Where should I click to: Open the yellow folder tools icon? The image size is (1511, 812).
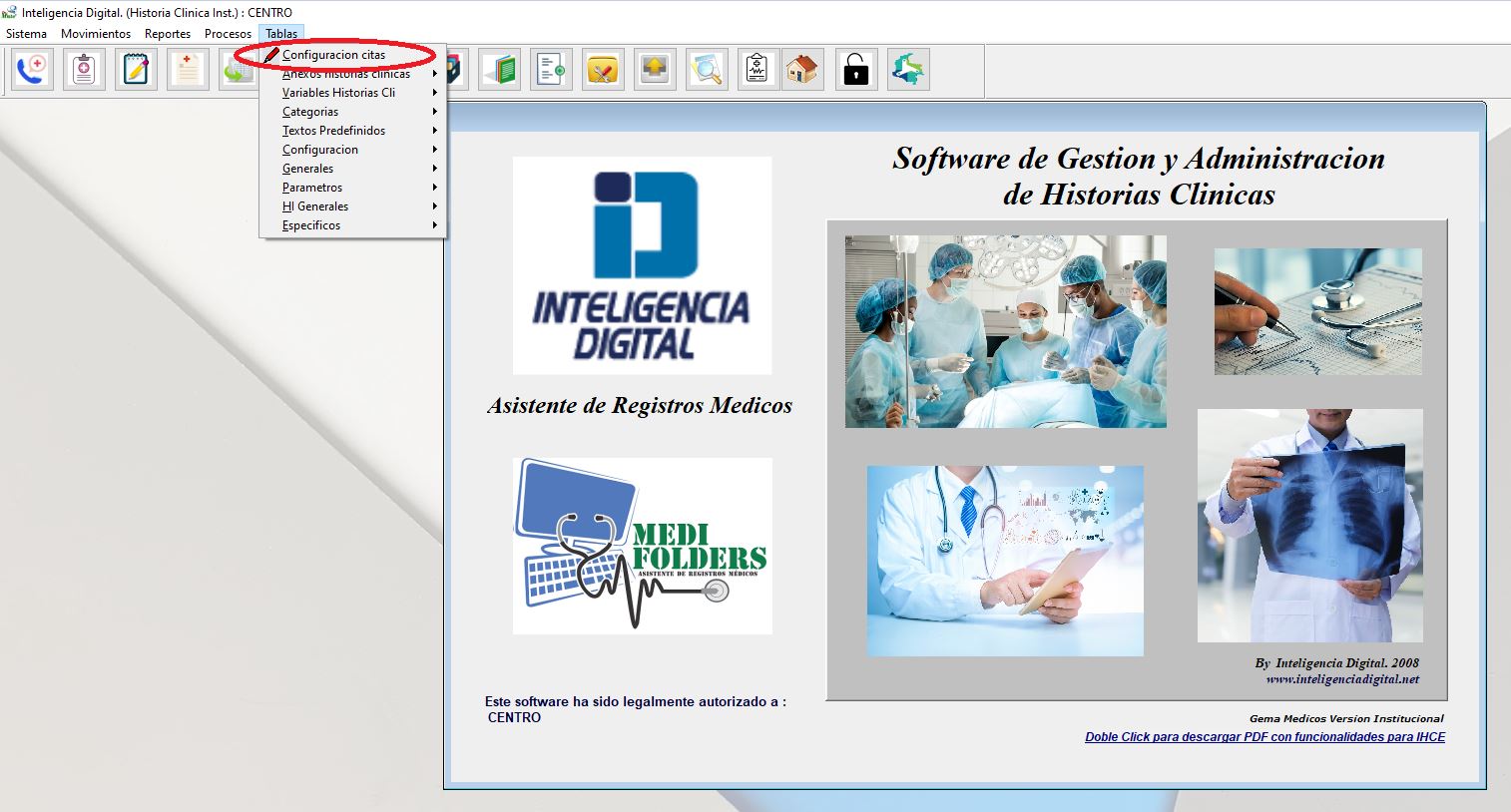[603, 70]
